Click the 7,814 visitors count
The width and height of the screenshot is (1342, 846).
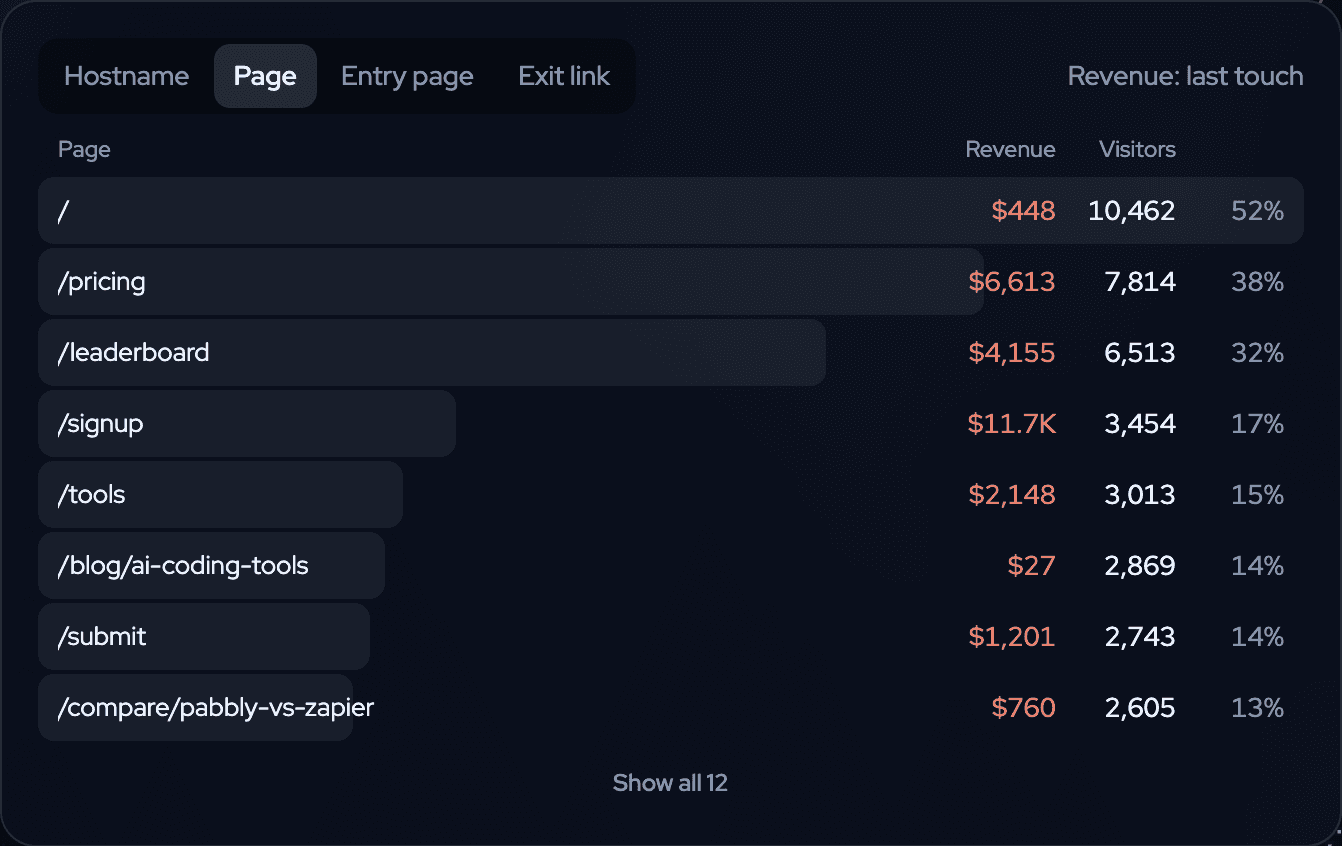pos(1141,282)
